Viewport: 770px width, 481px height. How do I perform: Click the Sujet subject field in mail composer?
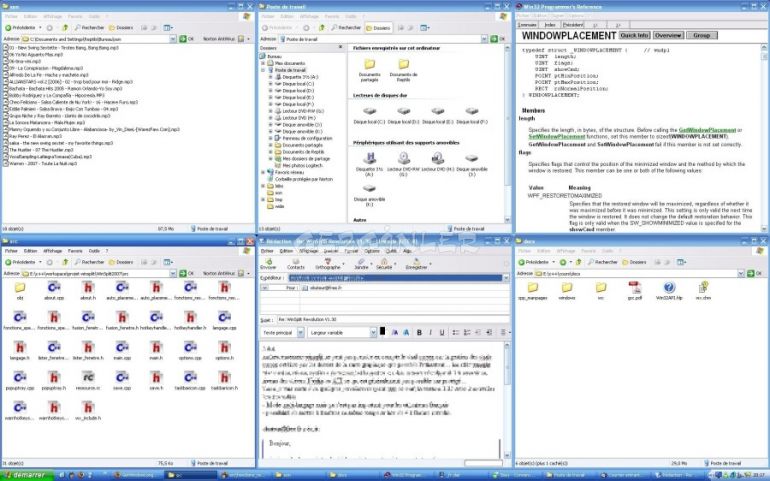coord(392,319)
